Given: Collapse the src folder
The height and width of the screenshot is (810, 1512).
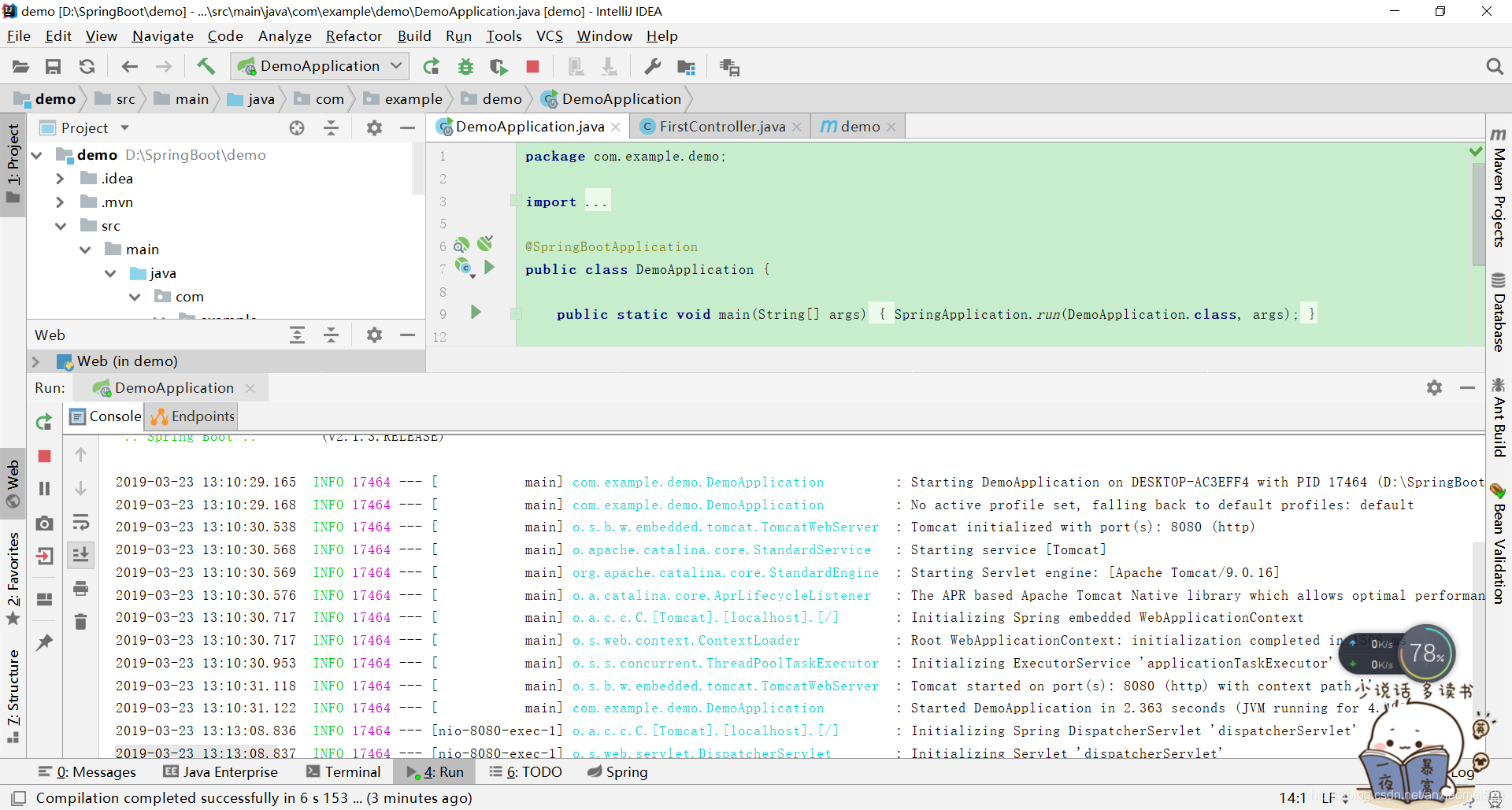Looking at the screenshot, I should tap(61, 226).
